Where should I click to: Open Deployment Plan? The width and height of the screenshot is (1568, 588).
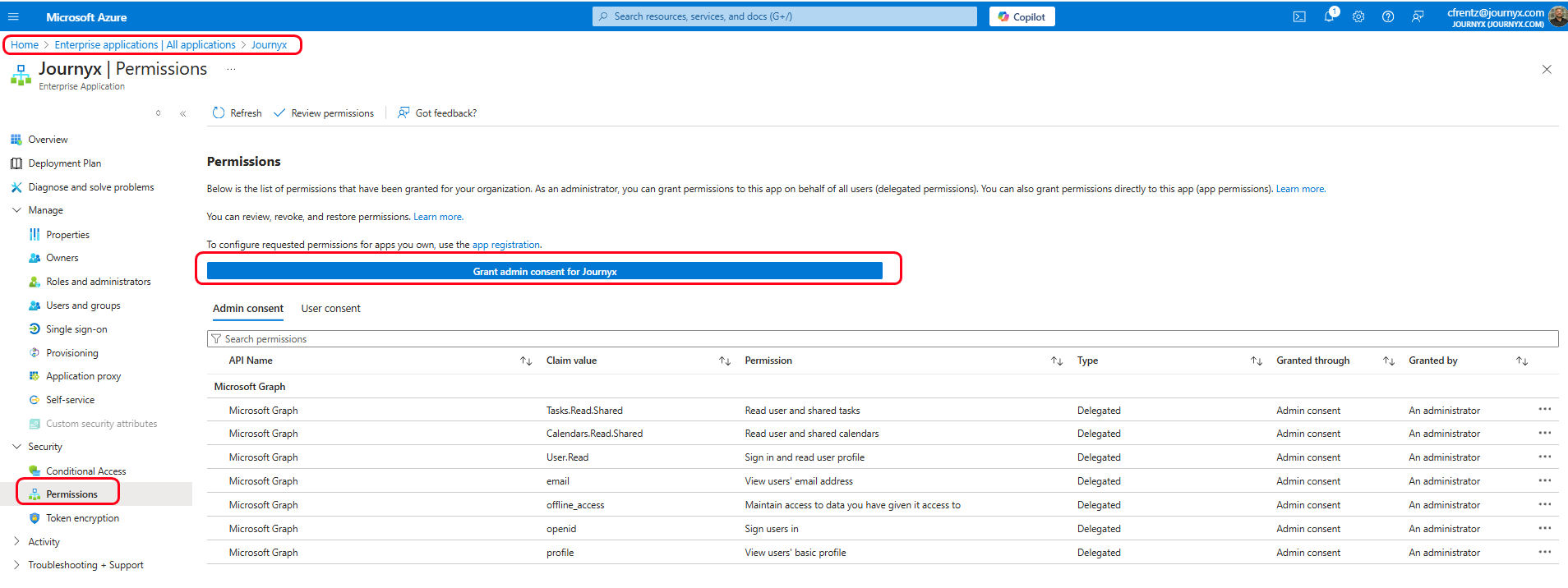tap(64, 163)
